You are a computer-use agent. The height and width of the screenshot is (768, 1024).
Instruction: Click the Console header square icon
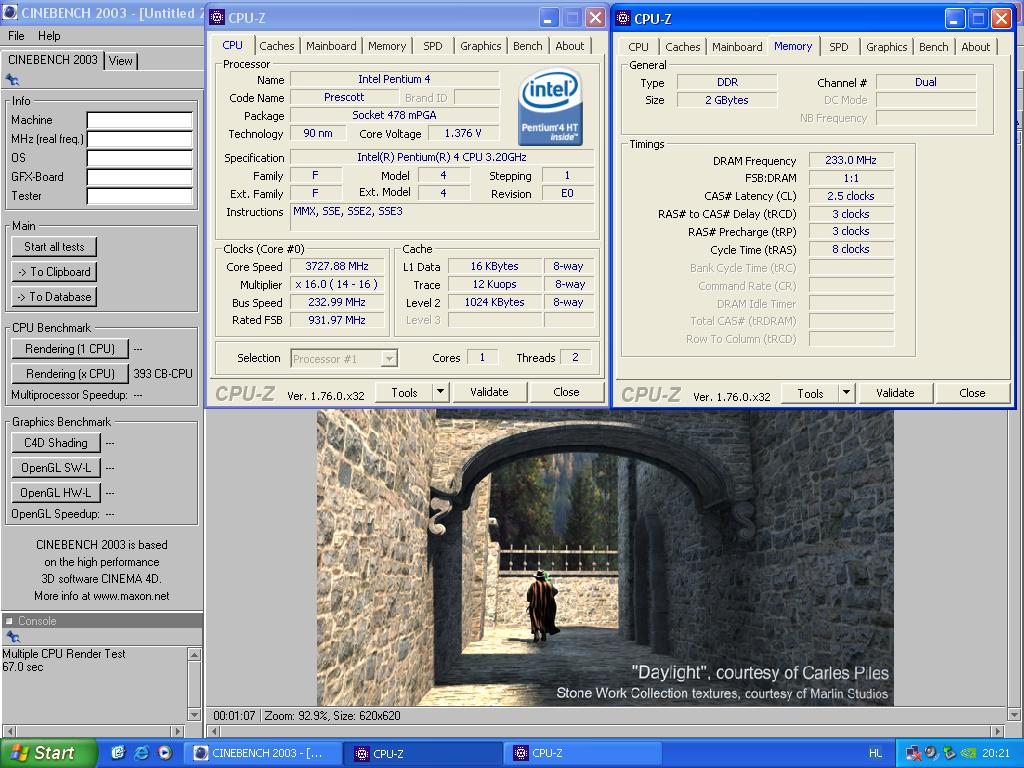(x=9, y=621)
